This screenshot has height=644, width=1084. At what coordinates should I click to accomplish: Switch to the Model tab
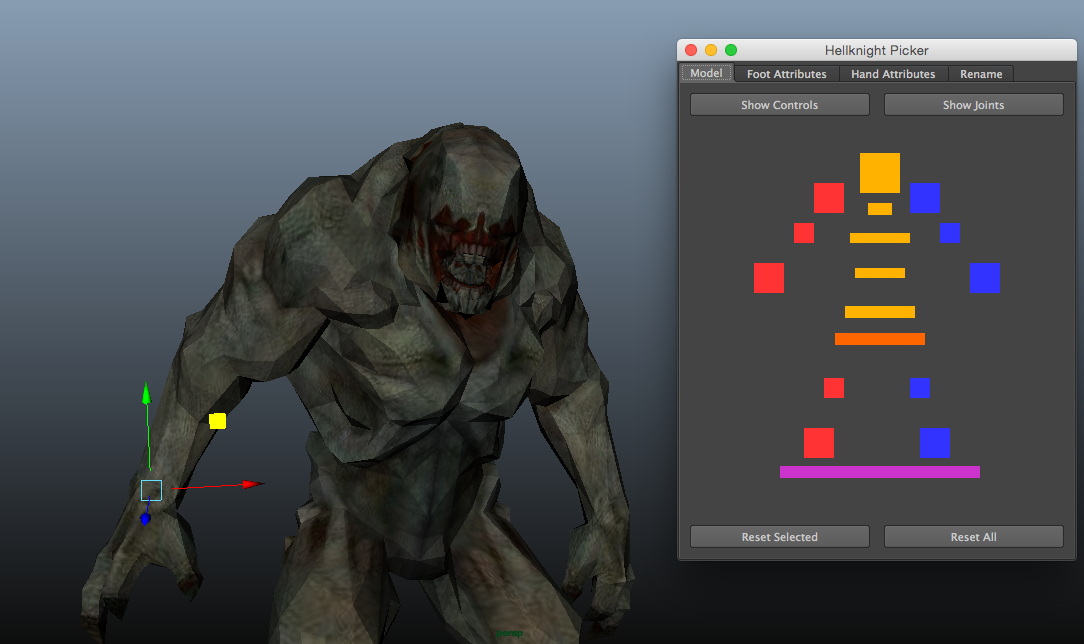click(x=706, y=73)
